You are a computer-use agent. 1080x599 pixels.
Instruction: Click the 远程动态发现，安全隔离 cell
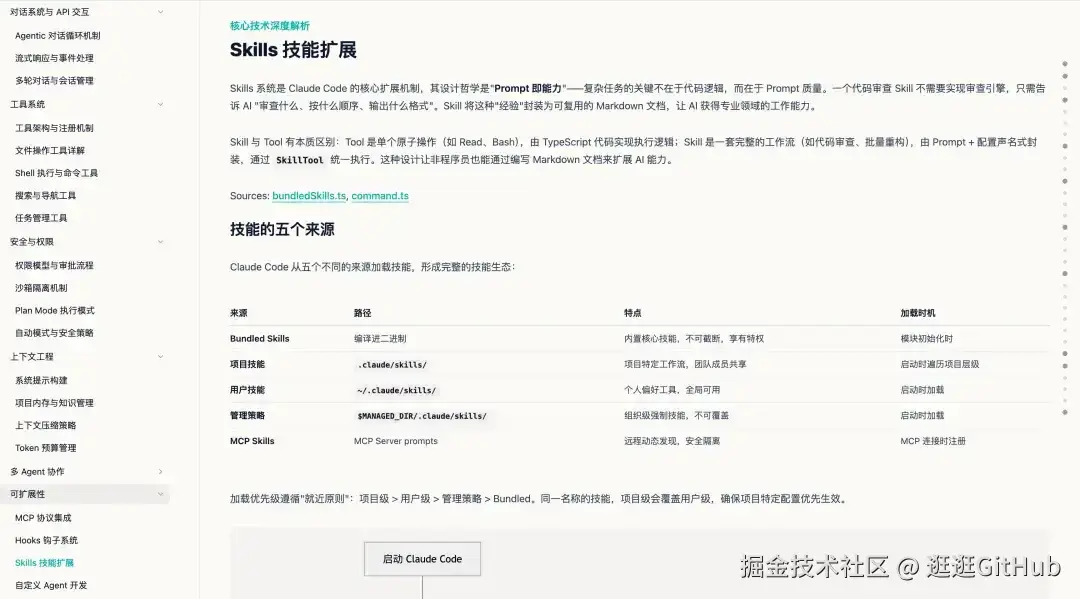click(x=672, y=441)
